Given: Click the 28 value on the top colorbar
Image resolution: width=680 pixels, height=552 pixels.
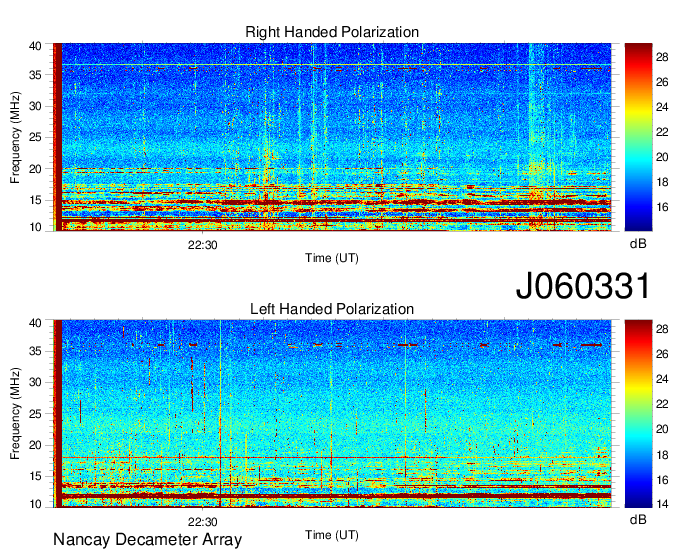Looking at the screenshot, I should 662,57.
